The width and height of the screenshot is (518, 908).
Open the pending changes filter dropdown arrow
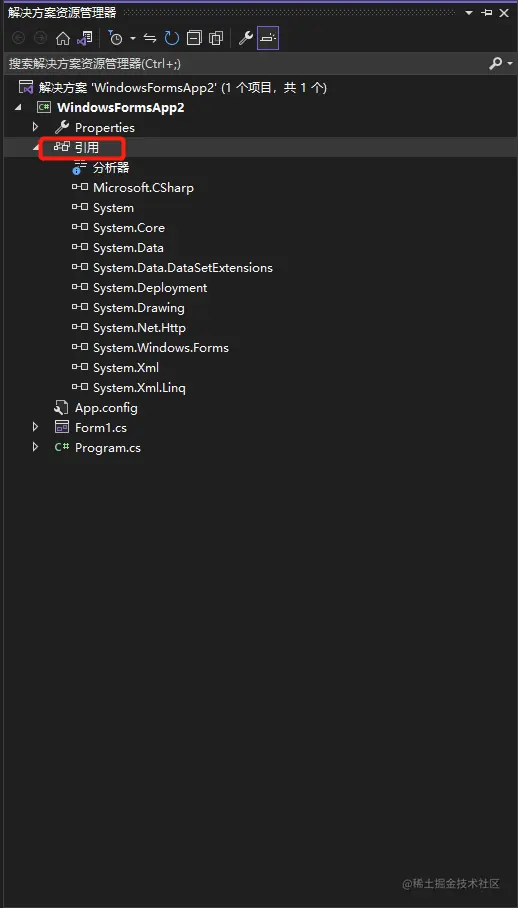coord(133,38)
